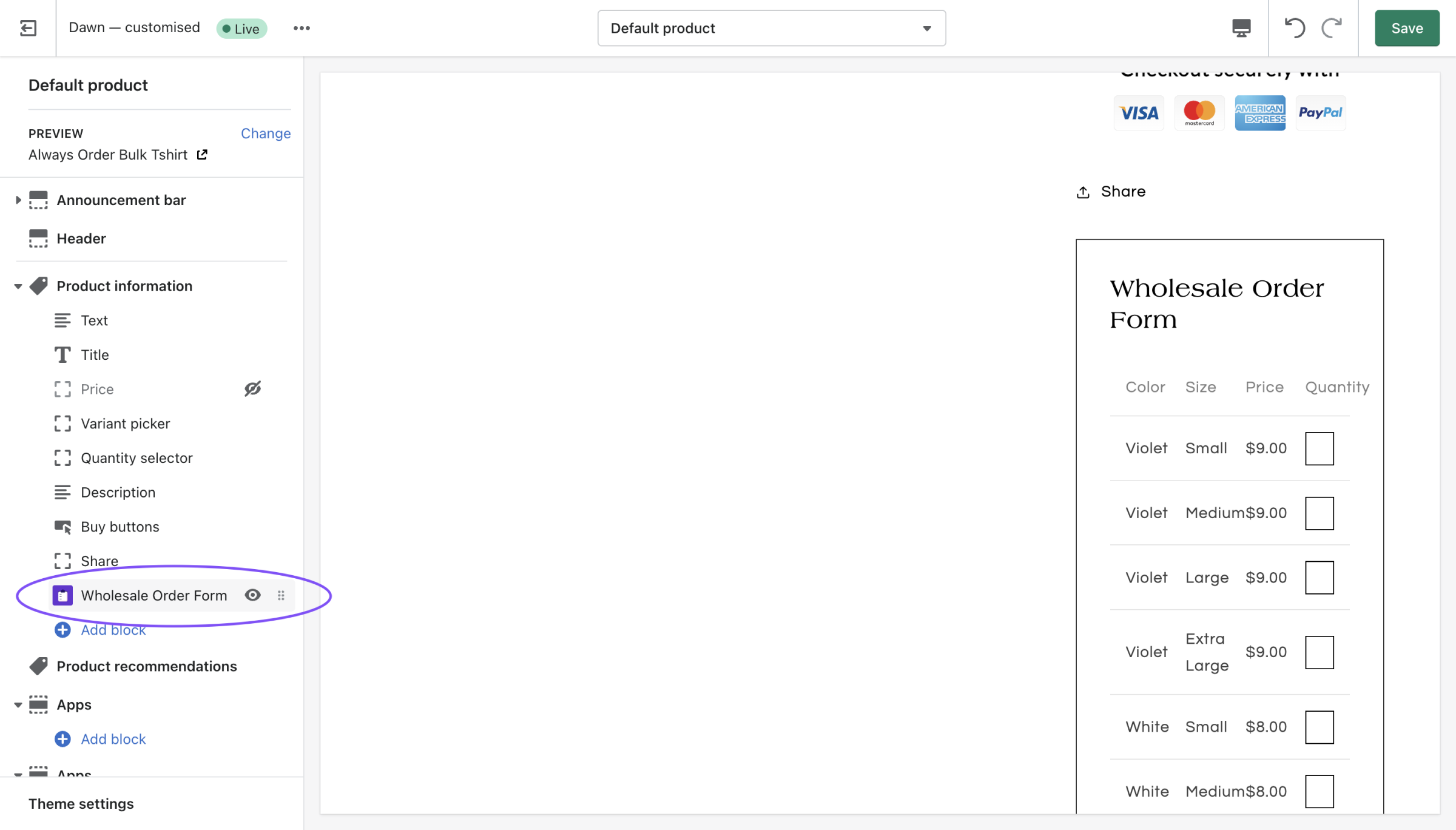1456x830 pixels.
Task: Click the exit editor icon
Action: tap(28, 28)
